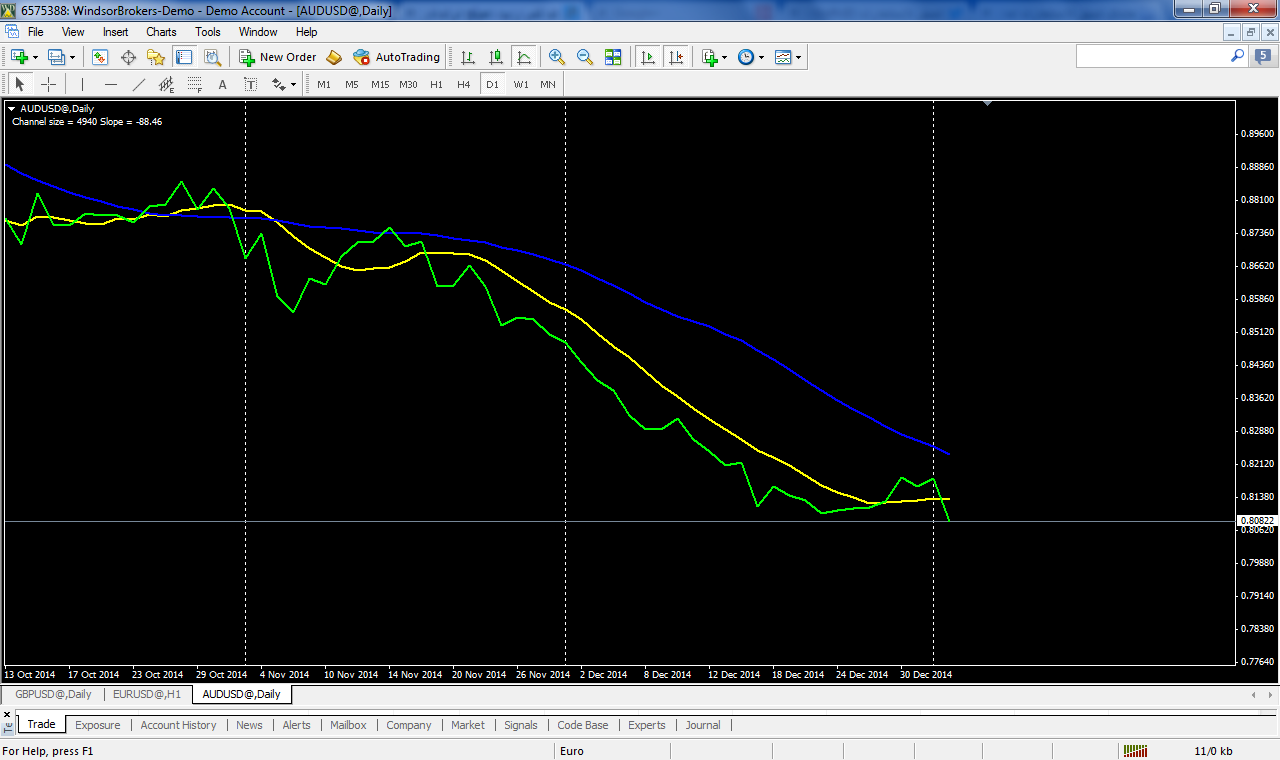Toggle Chart Shift
1280x760 pixels.
coord(677,57)
